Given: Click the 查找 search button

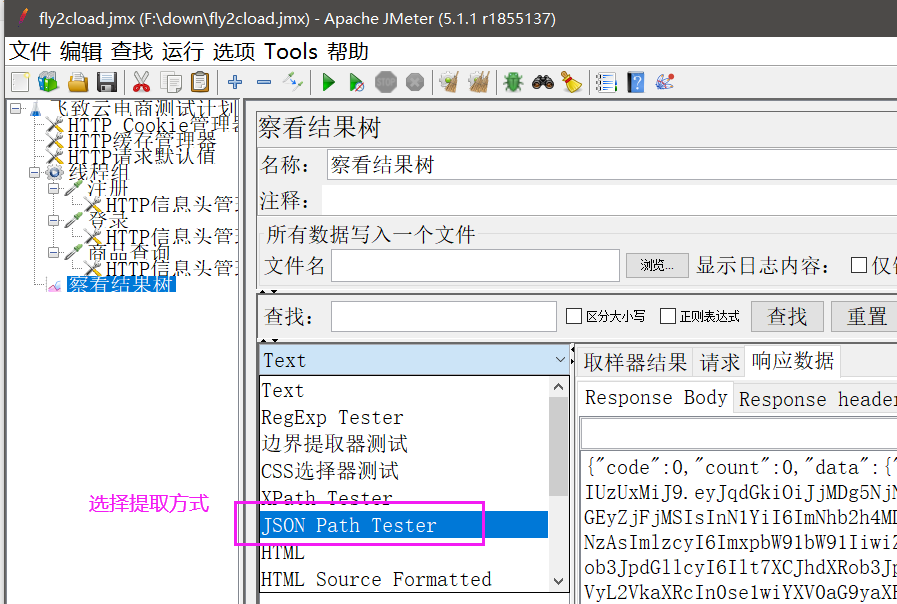Looking at the screenshot, I should point(786,315).
